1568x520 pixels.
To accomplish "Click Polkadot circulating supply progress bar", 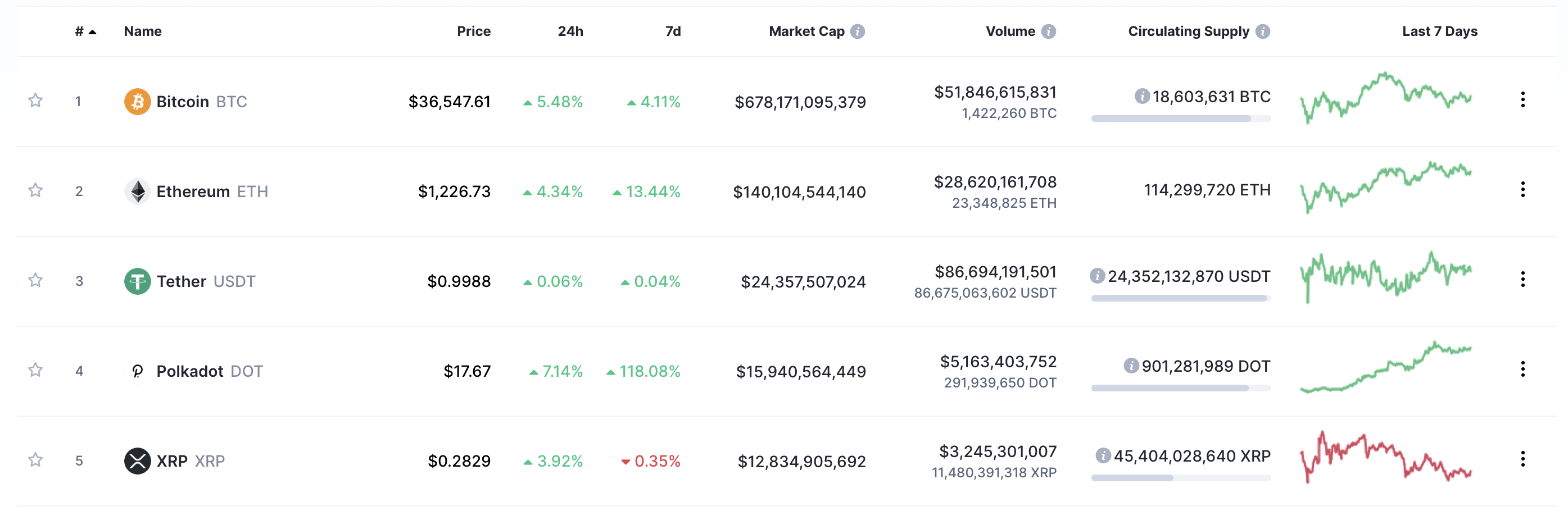I will pos(1181,388).
